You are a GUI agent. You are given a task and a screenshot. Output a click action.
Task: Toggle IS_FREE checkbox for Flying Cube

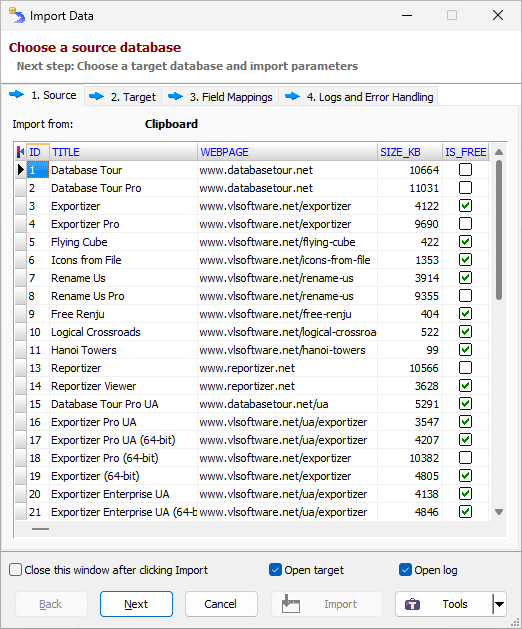click(465, 242)
